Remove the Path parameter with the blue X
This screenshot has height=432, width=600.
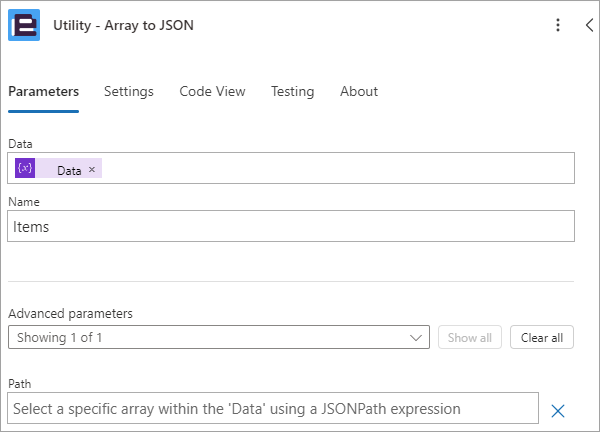click(558, 410)
